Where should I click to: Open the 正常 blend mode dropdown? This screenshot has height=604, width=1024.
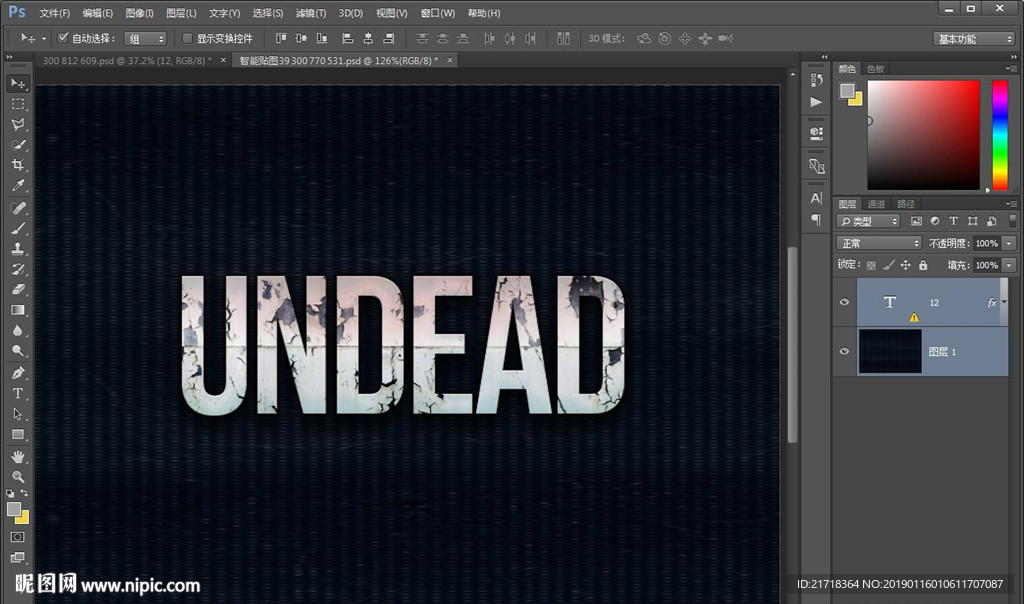click(879, 243)
